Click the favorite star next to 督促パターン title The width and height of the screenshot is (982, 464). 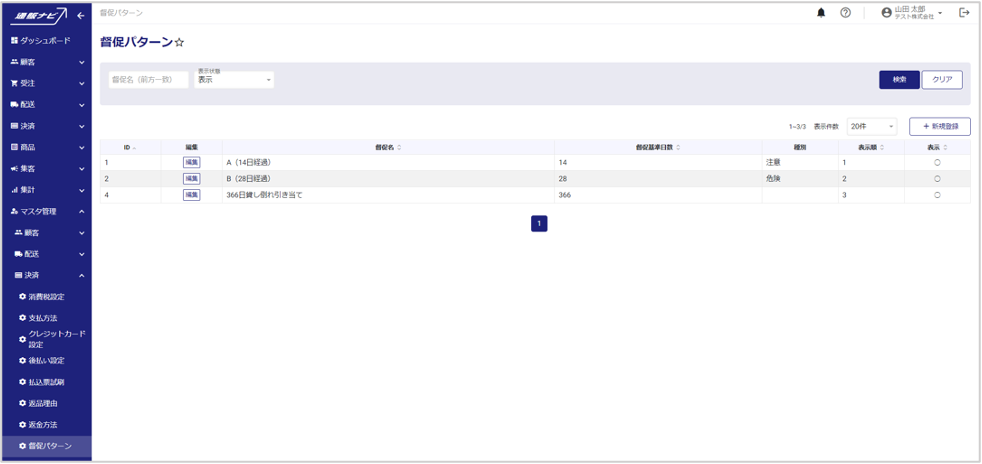click(x=180, y=43)
